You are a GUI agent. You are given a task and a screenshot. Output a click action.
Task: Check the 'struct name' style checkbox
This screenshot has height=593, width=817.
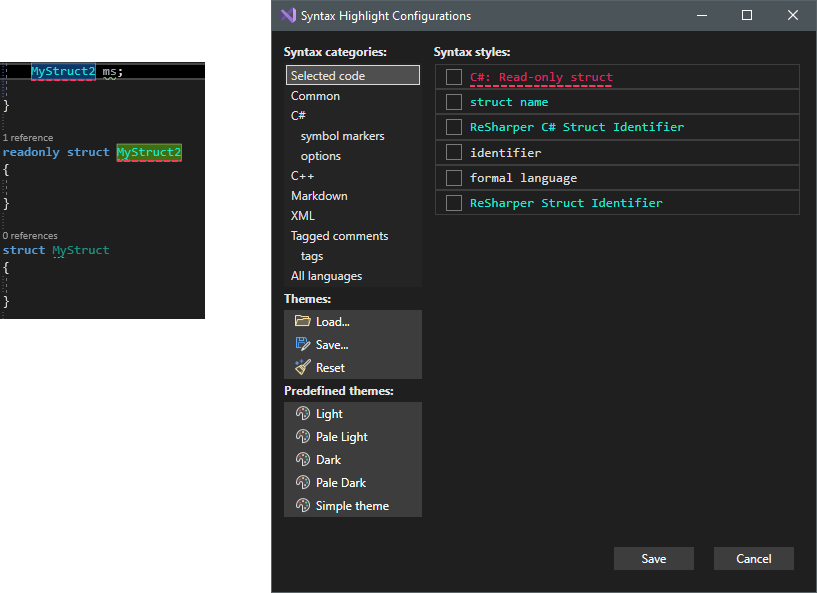[453, 101]
